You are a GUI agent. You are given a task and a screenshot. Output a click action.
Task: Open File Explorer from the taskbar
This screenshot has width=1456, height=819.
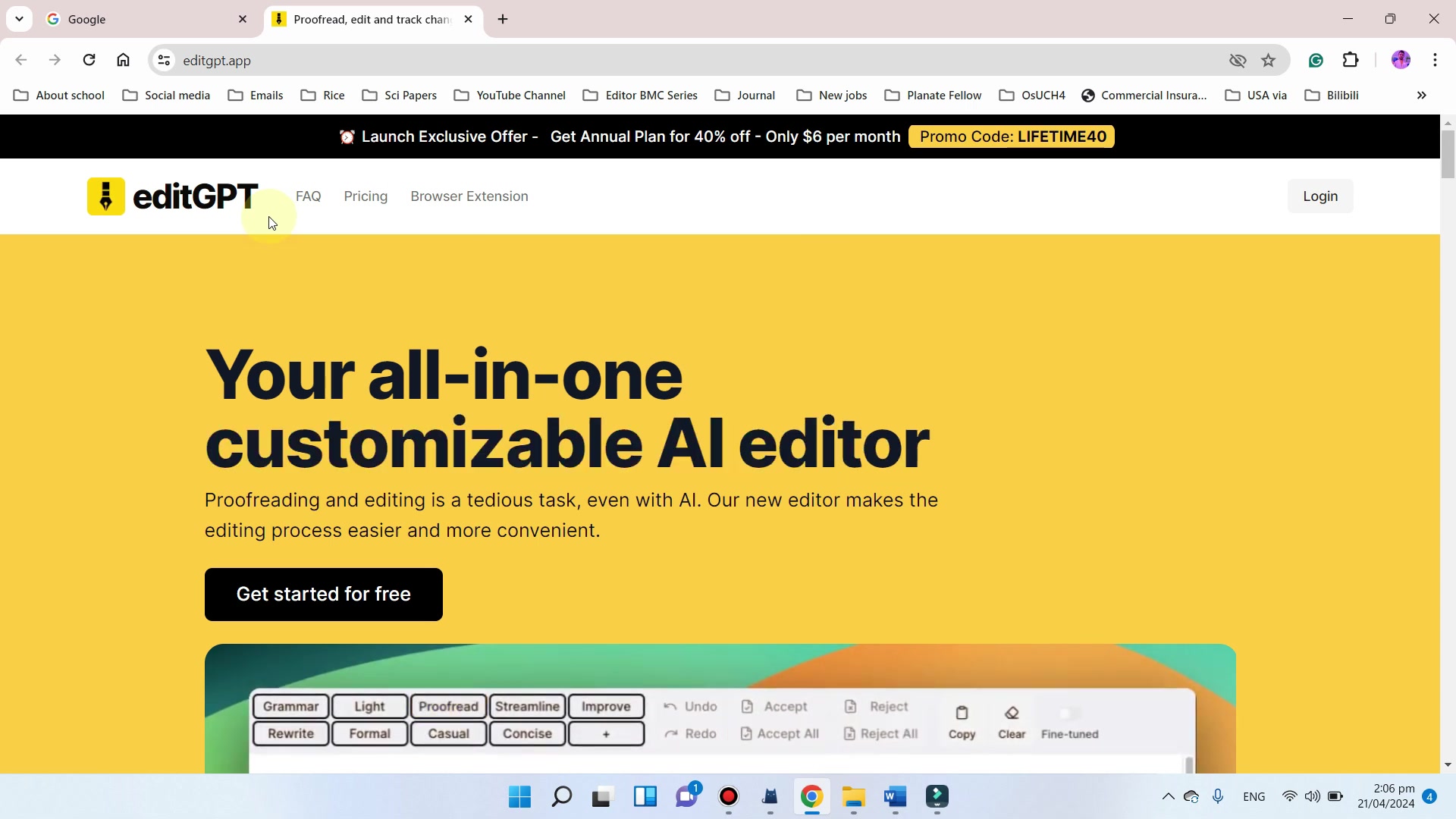[x=853, y=797]
